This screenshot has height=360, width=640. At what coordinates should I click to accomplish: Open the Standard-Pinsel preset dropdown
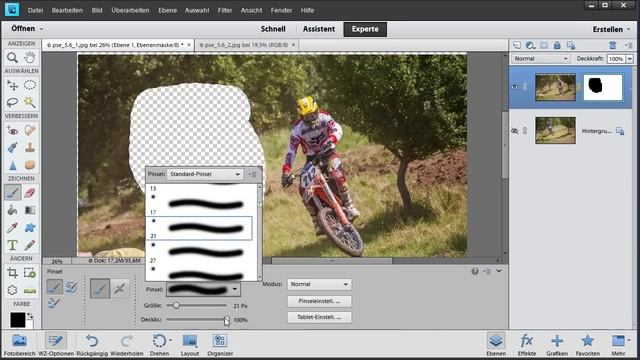[x=205, y=174]
